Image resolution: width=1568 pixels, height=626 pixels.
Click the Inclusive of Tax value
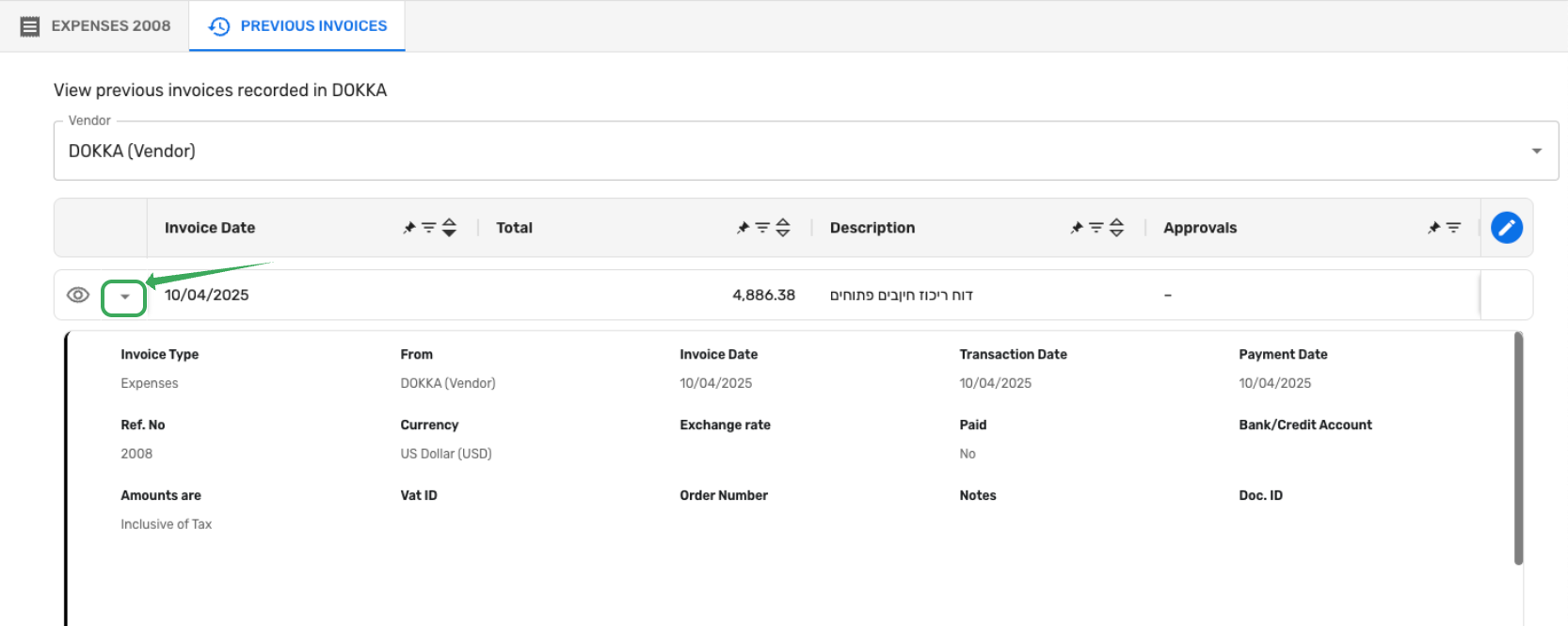pos(167,524)
